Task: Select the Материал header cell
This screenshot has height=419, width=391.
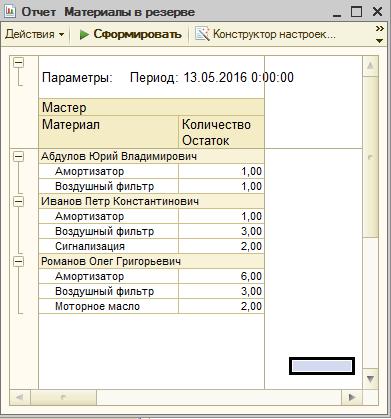Action: 109,132
